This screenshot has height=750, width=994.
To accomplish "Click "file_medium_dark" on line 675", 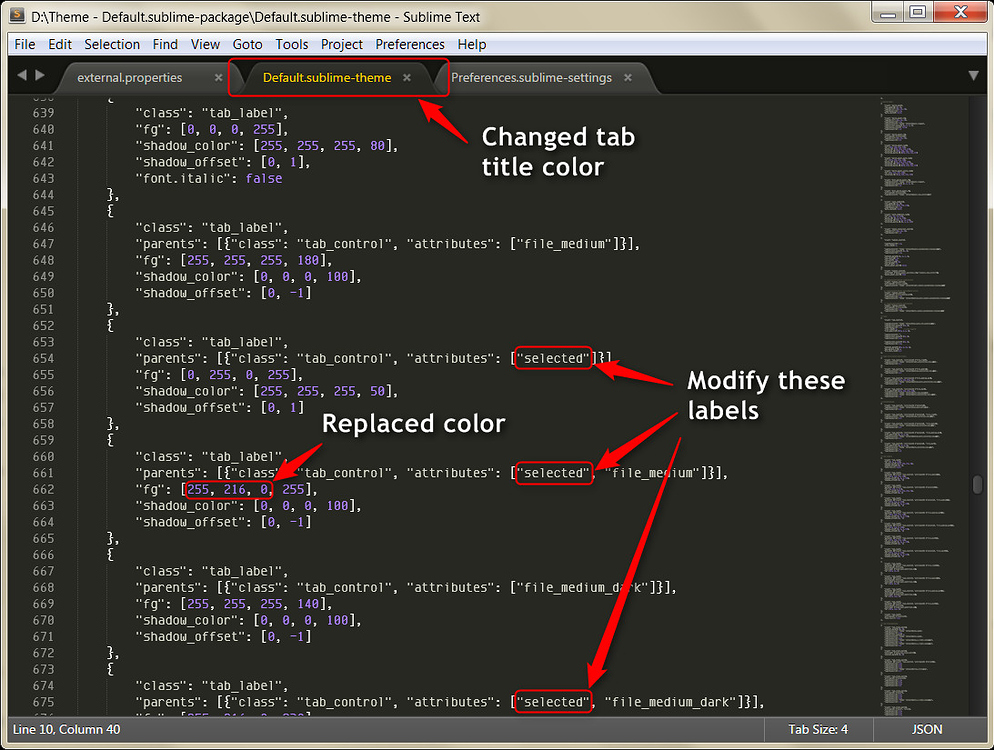I will tap(671, 702).
